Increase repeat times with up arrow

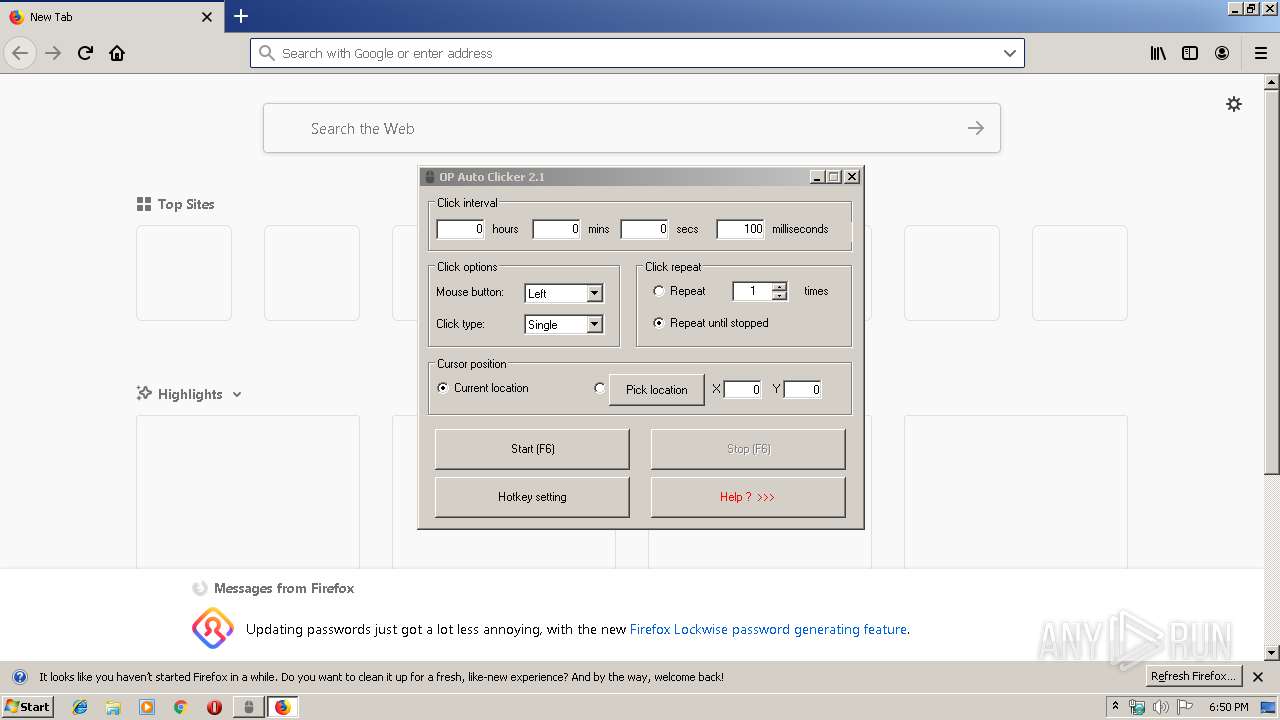pyautogui.click(x=780, y=287)
